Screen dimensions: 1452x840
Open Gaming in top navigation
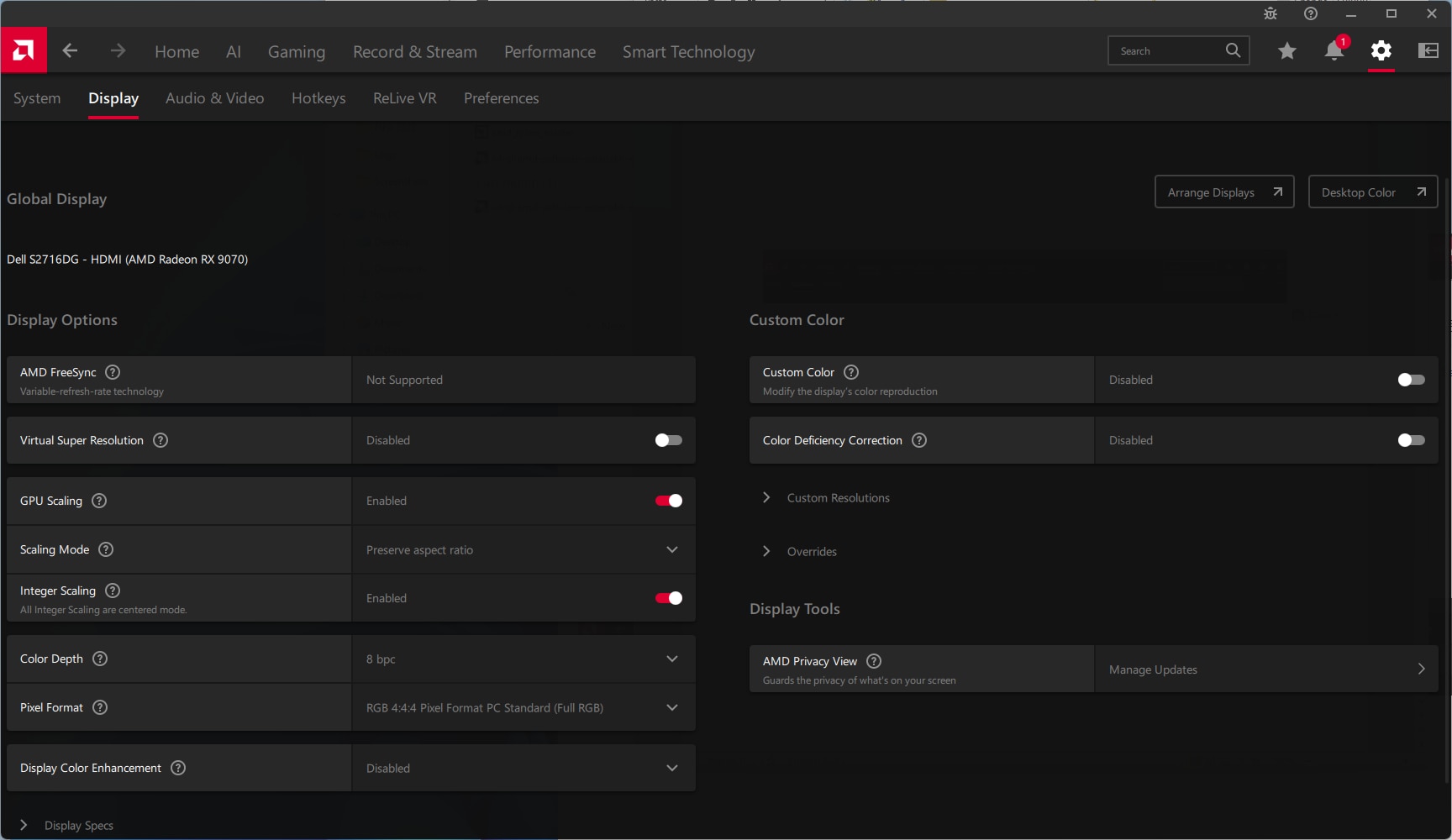pyautogui.click(x=297, y=51)
